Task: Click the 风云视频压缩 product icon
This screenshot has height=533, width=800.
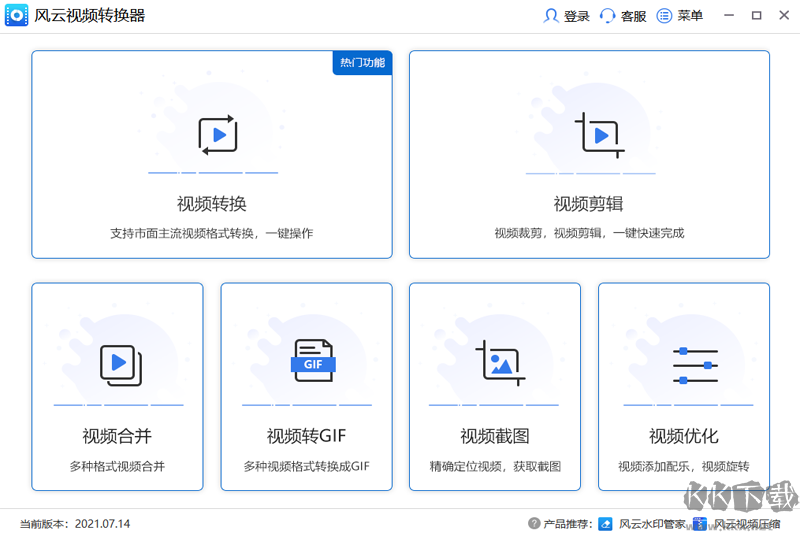Action: (700, 524)
